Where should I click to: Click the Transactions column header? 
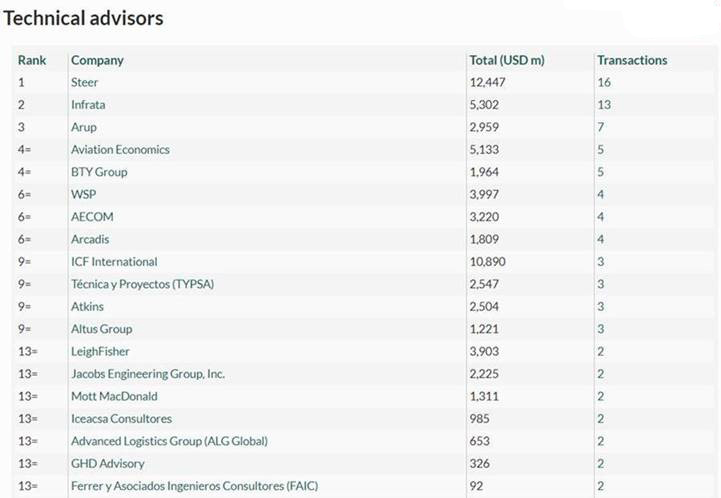coord(632,60)
